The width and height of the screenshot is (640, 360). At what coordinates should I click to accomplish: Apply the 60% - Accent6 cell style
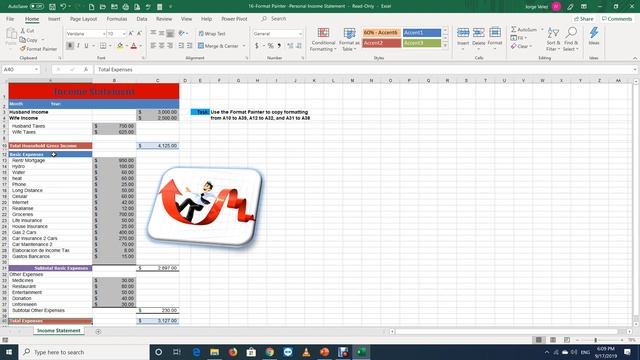382,33
